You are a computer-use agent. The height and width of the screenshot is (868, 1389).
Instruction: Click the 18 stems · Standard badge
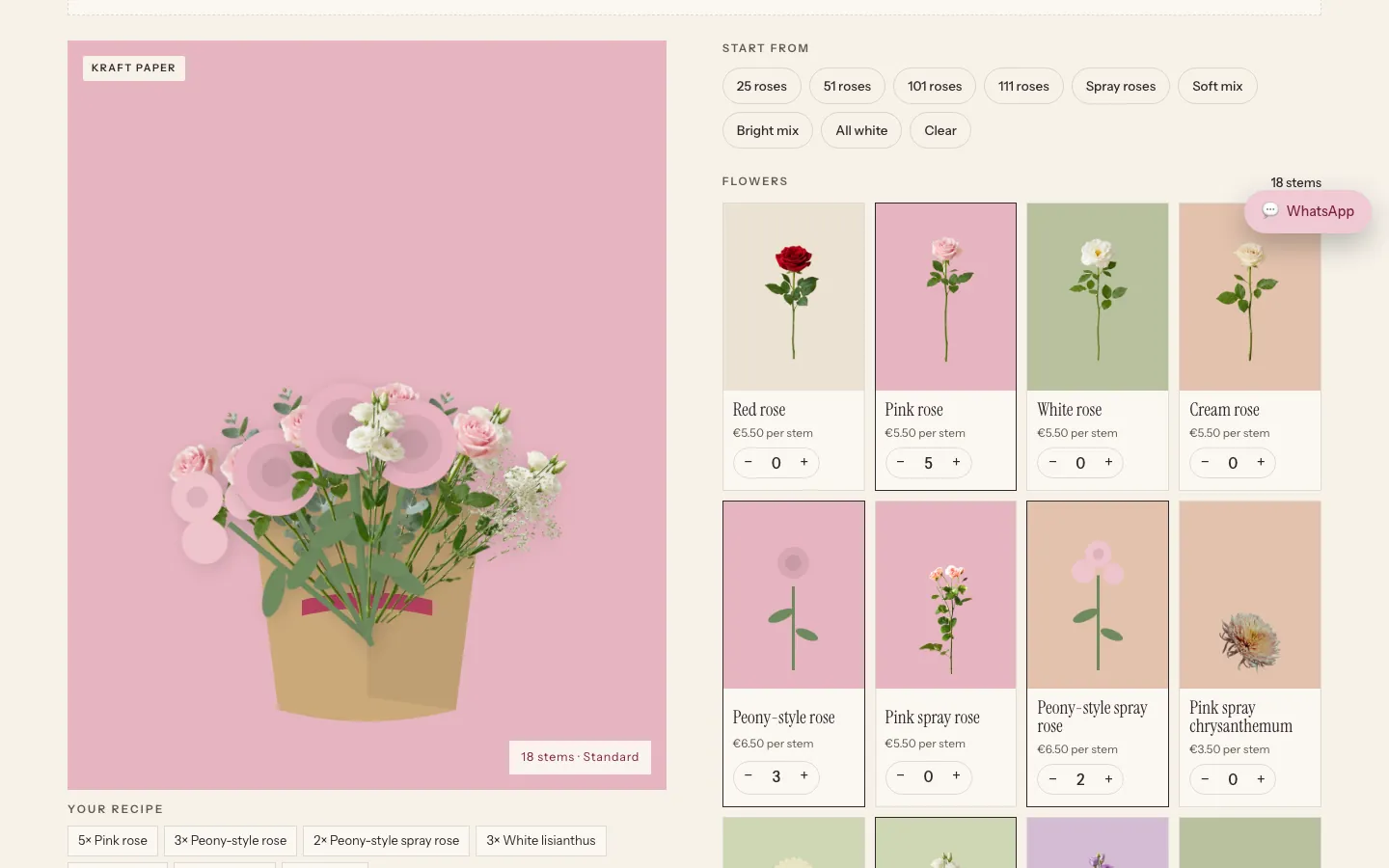(x=580, y=757)
